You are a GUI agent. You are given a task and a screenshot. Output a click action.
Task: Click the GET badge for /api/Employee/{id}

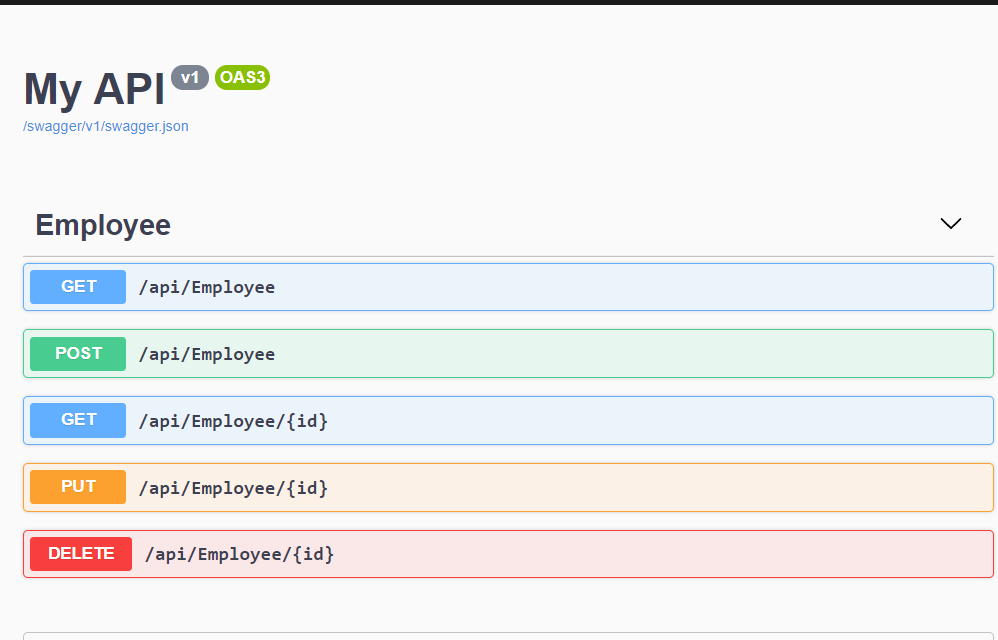click(x=78, y=420)
